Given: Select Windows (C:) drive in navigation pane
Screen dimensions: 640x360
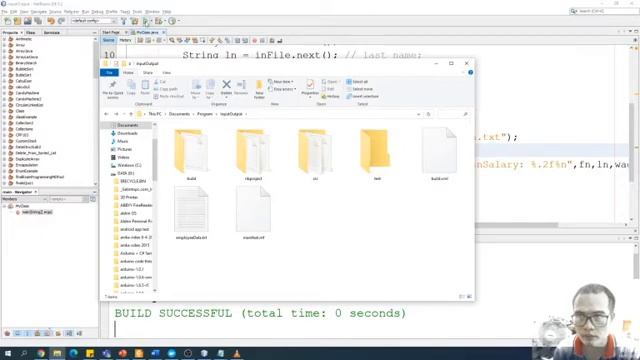Looking at the screenshot, I should pyautogui.click(x=126, y=165).
